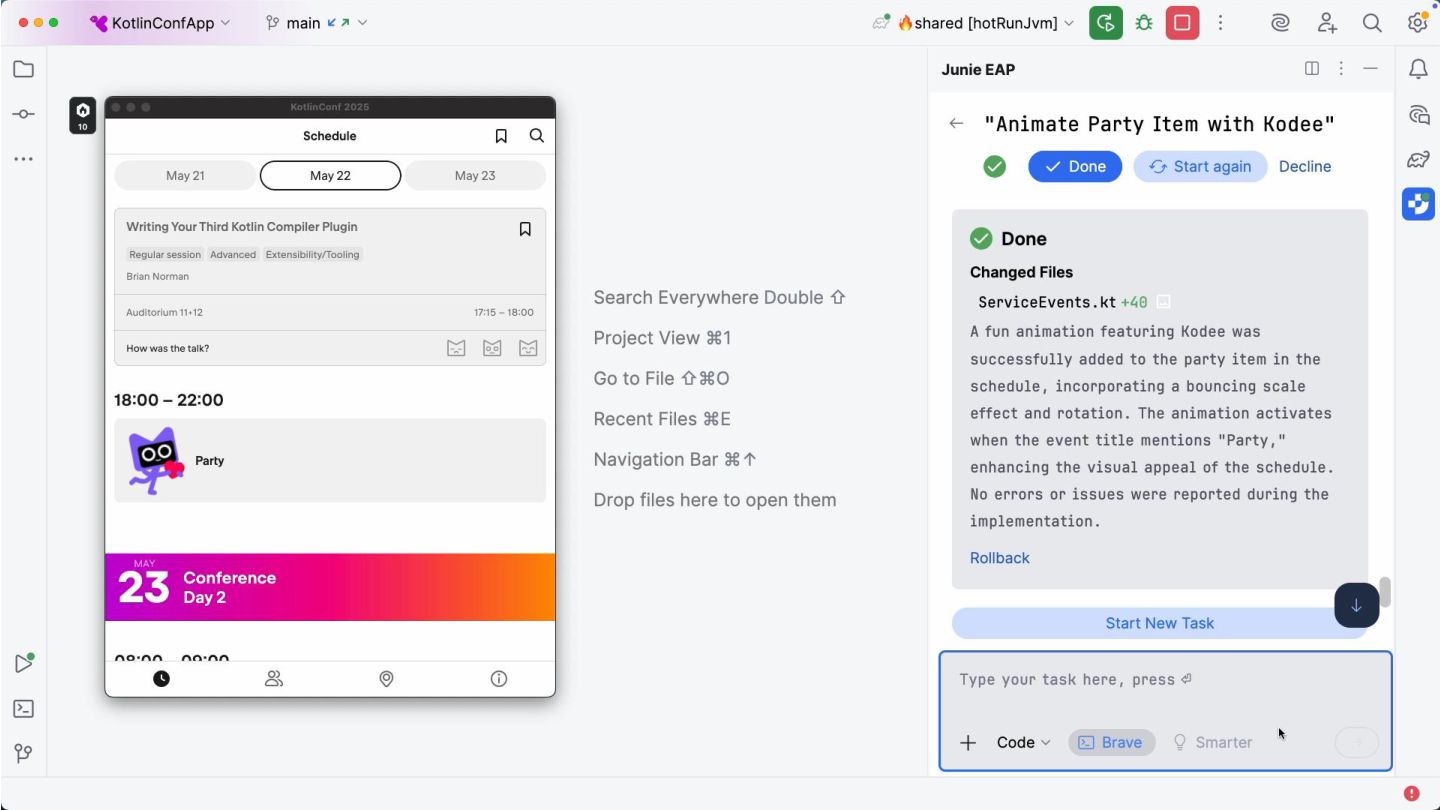Click the Start New Task button
This screenshot has height=810, width=1440.
pyautogui.click(x=1159, y=623)
